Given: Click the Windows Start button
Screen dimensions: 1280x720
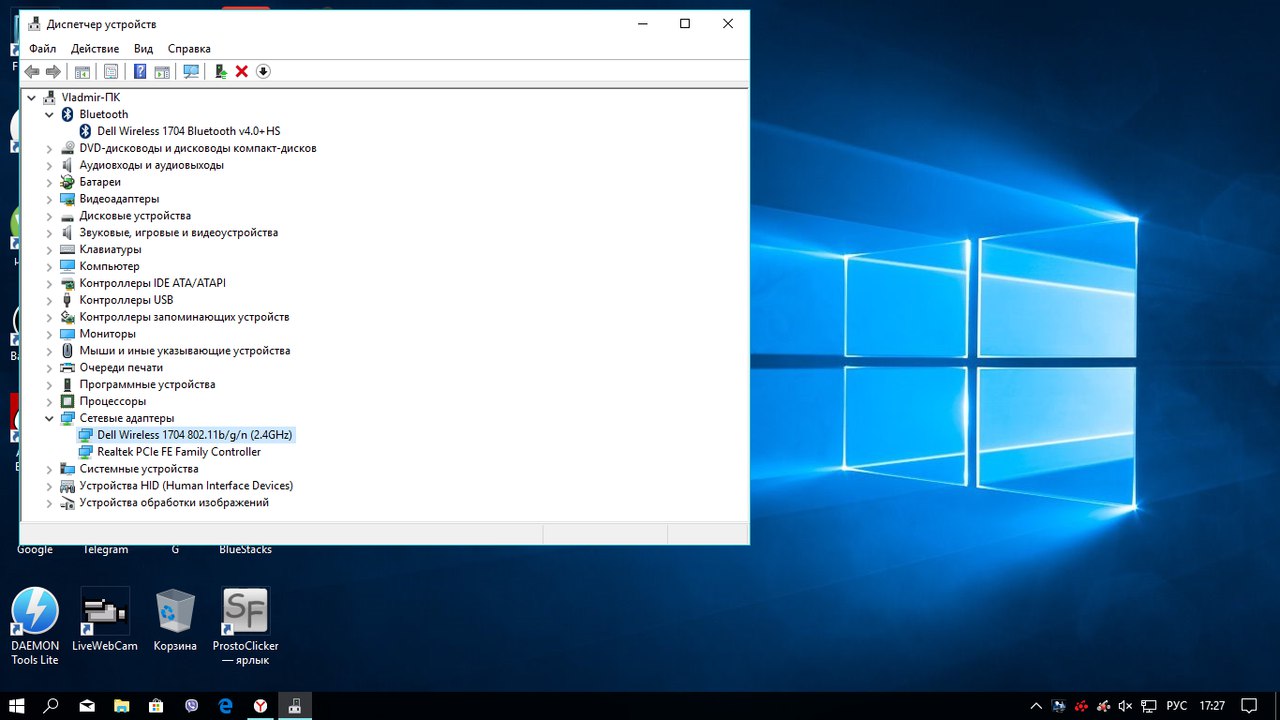Looking at the screenshot, I should pyautogui.click(x=17, y=705).
